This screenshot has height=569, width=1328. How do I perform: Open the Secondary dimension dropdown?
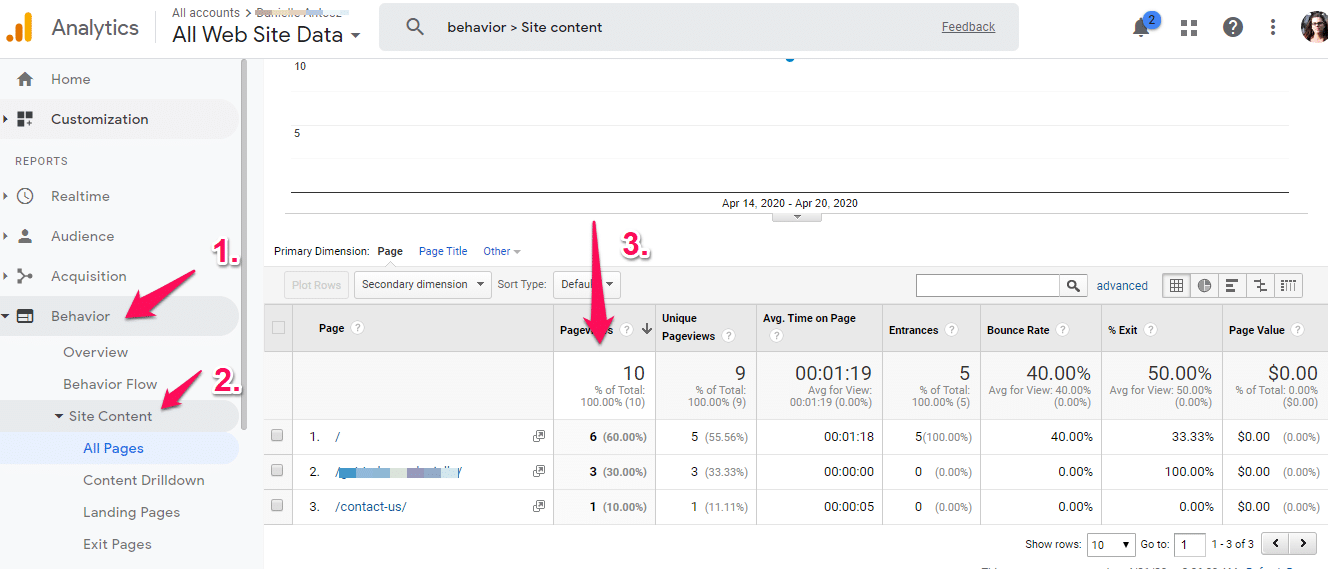[x=422, y=285]
